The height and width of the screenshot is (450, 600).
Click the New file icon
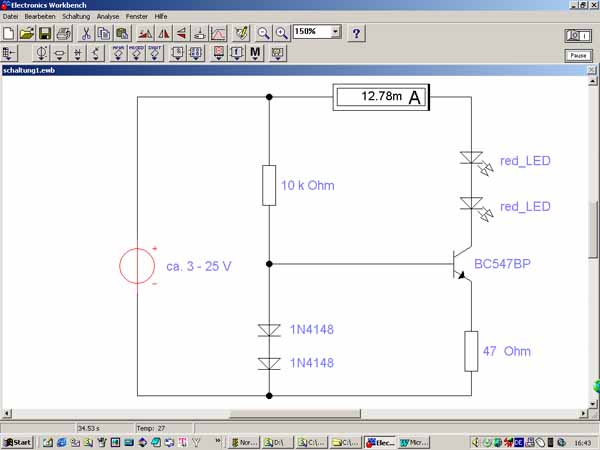click(9, 33)
